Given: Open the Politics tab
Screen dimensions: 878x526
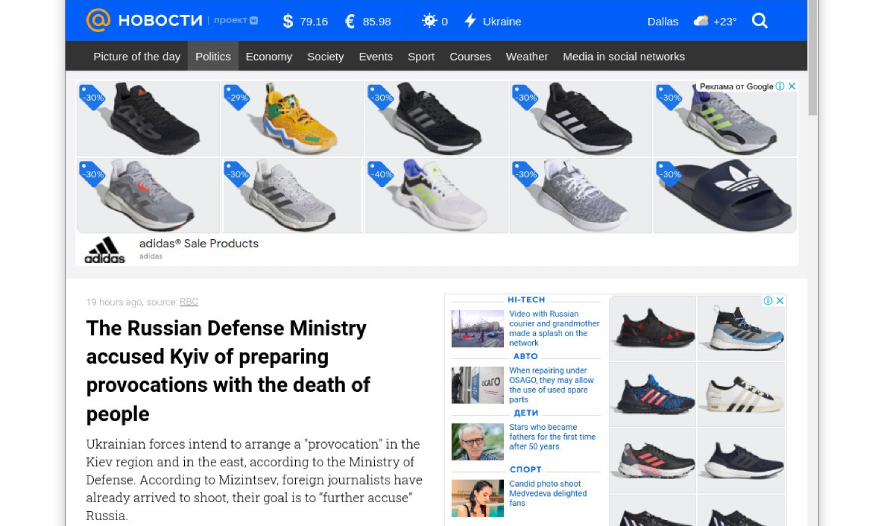Looking at the screenshot, I should 213,57.
